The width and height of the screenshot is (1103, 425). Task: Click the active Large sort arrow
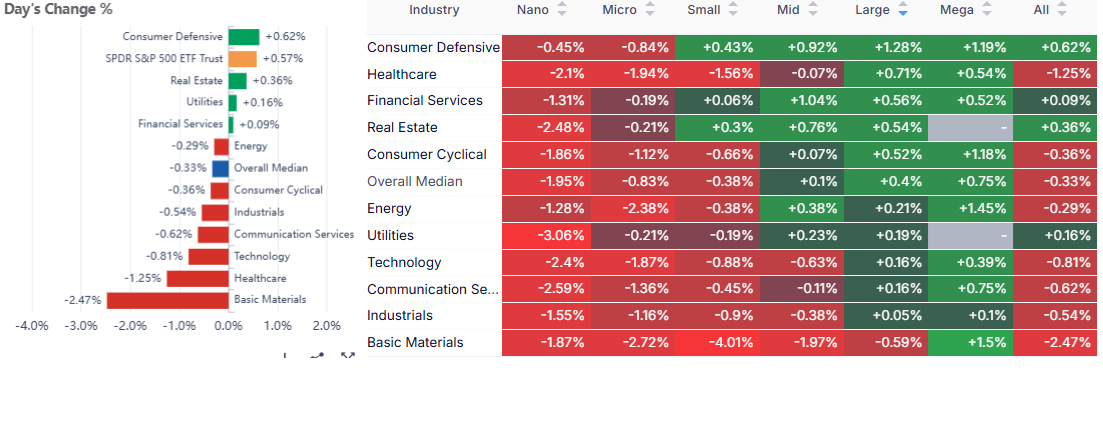(903, 10)
